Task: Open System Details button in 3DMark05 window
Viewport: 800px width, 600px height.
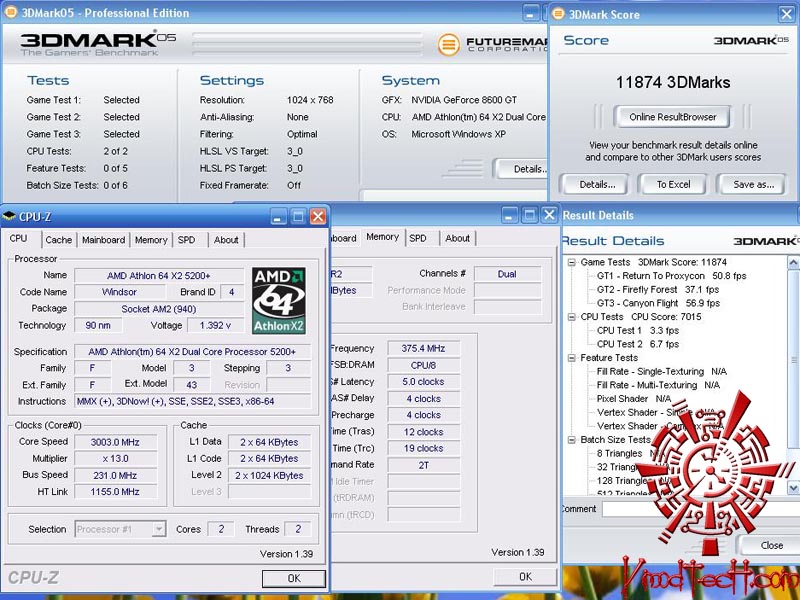Action: 522,169
